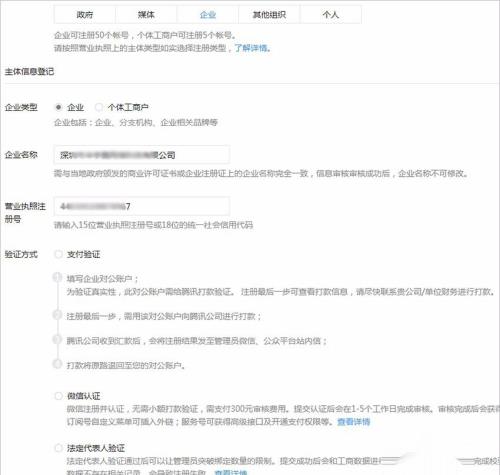This screenshot has height=475, width=500.
Task: Switch to the 媒体 tab
Action: click(x=146, y=15)
